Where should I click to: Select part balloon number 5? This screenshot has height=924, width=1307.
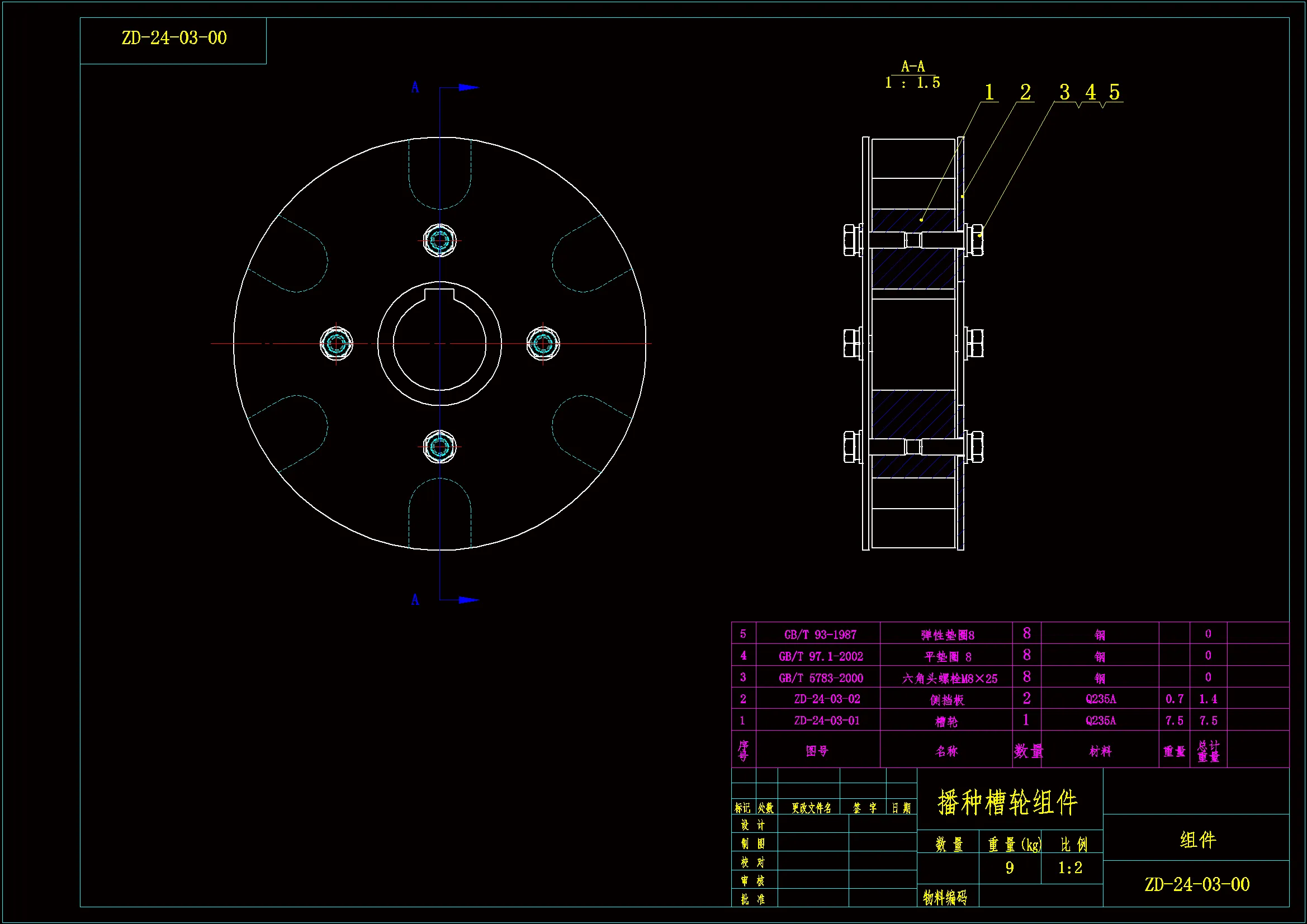[1114, 92]
